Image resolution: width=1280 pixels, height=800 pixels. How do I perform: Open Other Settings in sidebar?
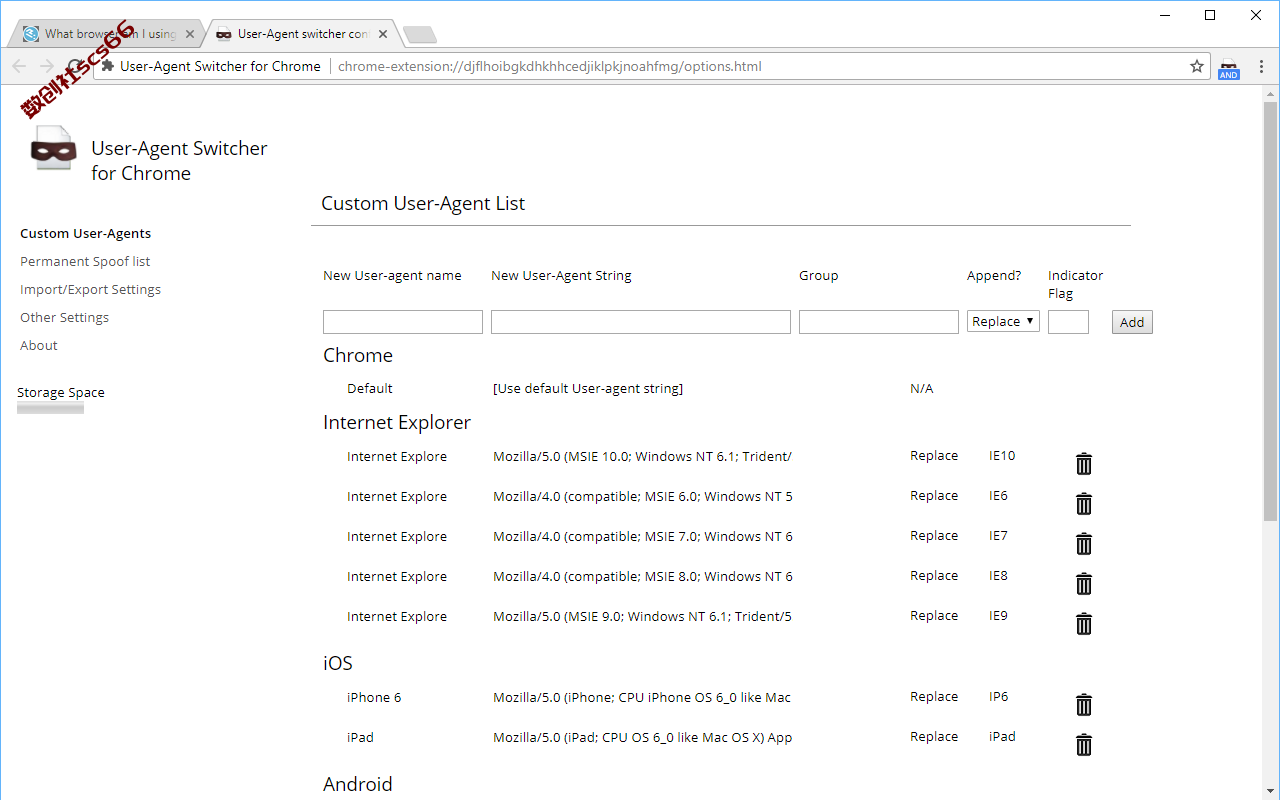coord(64,317)
